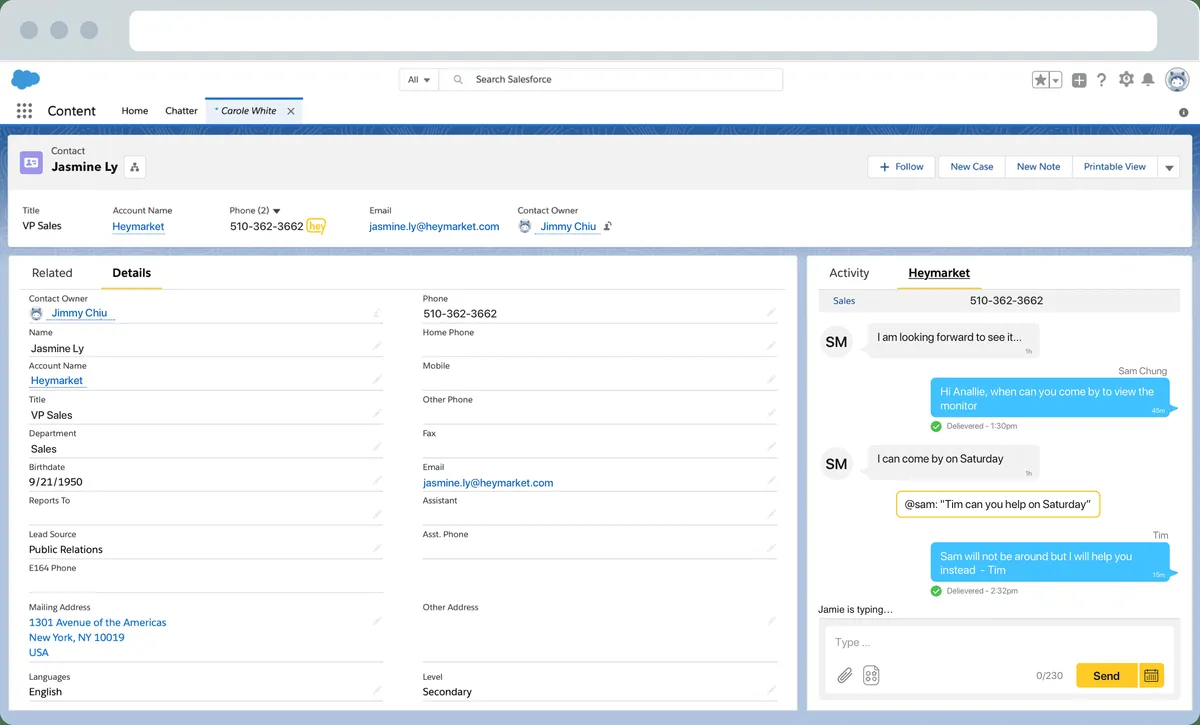Switch to the Related tab

click(x=52, y=273)
